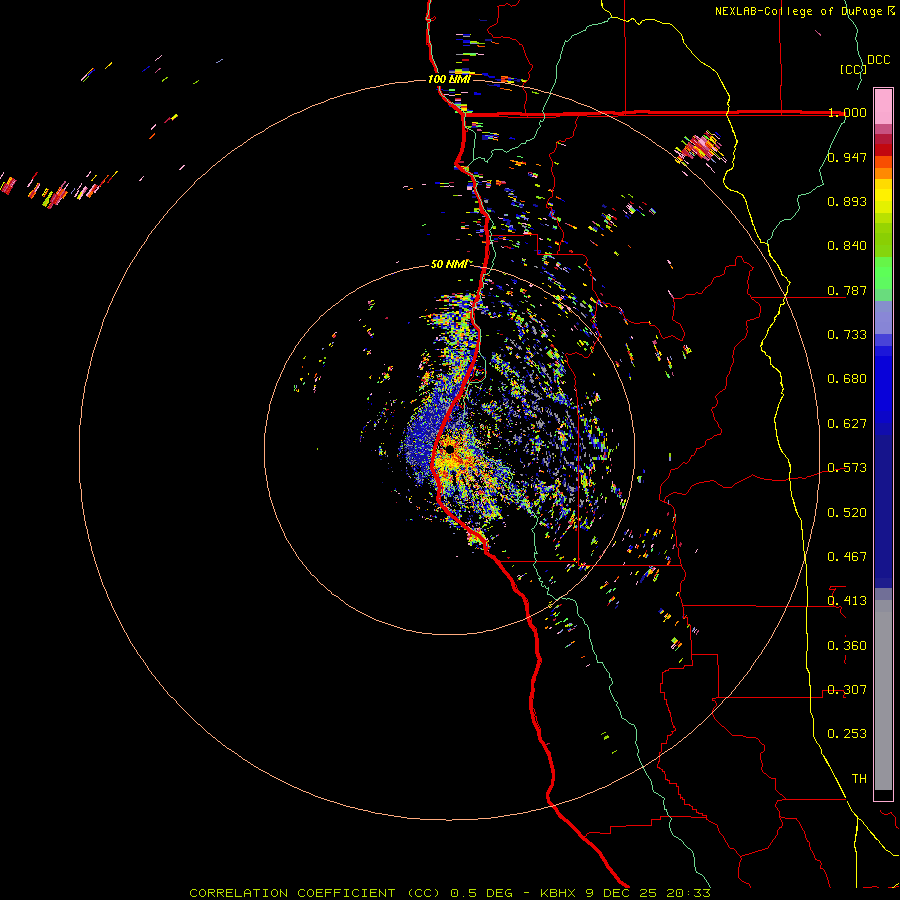Click the TH threshold label on the scale
The height and width of the screenshot is (900, 900).
coord(859,779)
